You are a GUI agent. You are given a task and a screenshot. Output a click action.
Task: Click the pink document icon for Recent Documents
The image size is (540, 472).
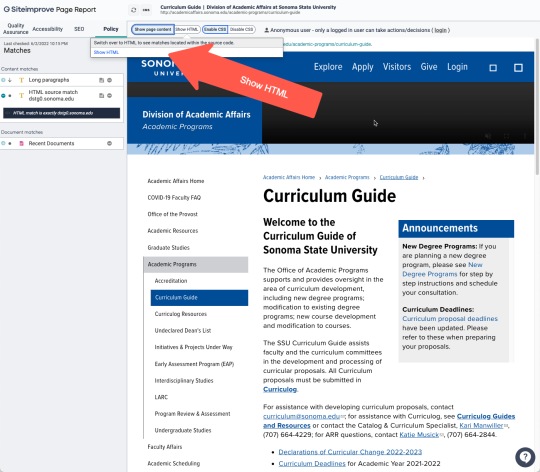pyautogui.click(x=21, y=143)
